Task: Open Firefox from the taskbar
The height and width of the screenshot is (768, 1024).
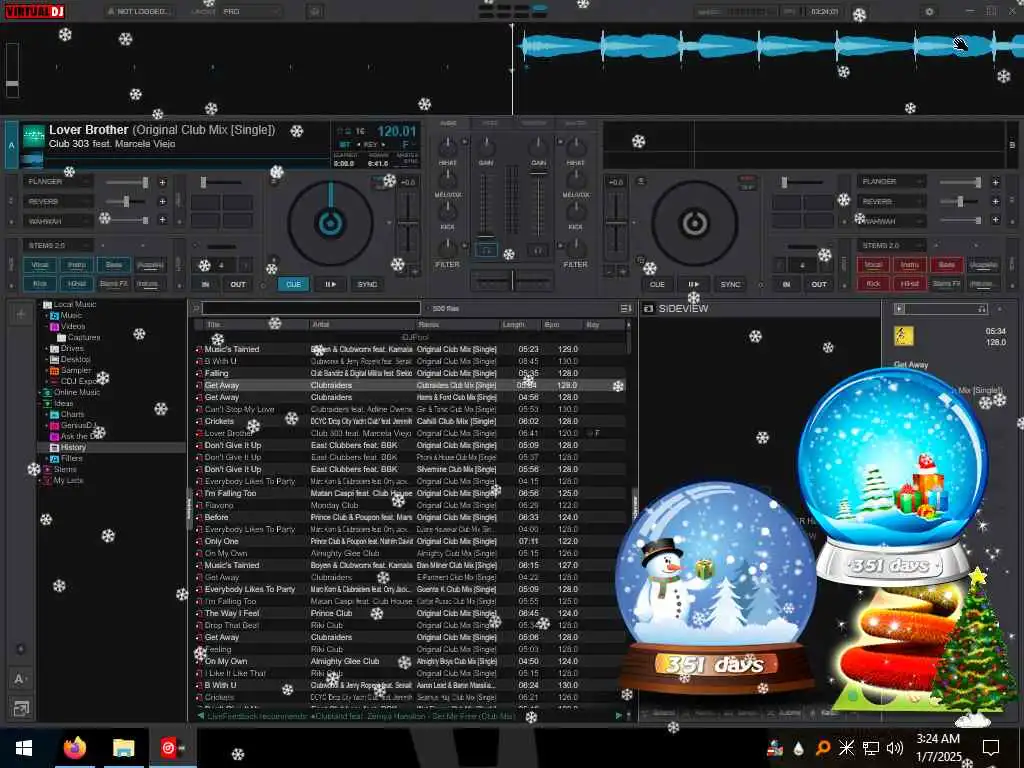Action: (x=74, y=748)
